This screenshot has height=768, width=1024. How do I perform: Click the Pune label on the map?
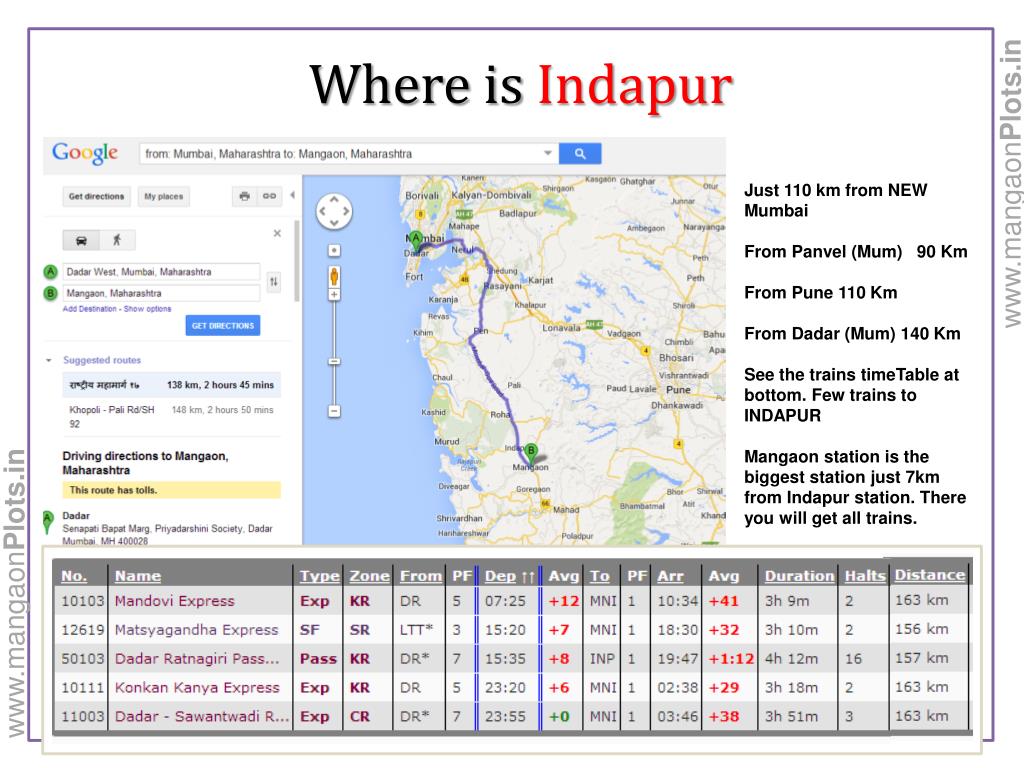(x=678, y=389)
